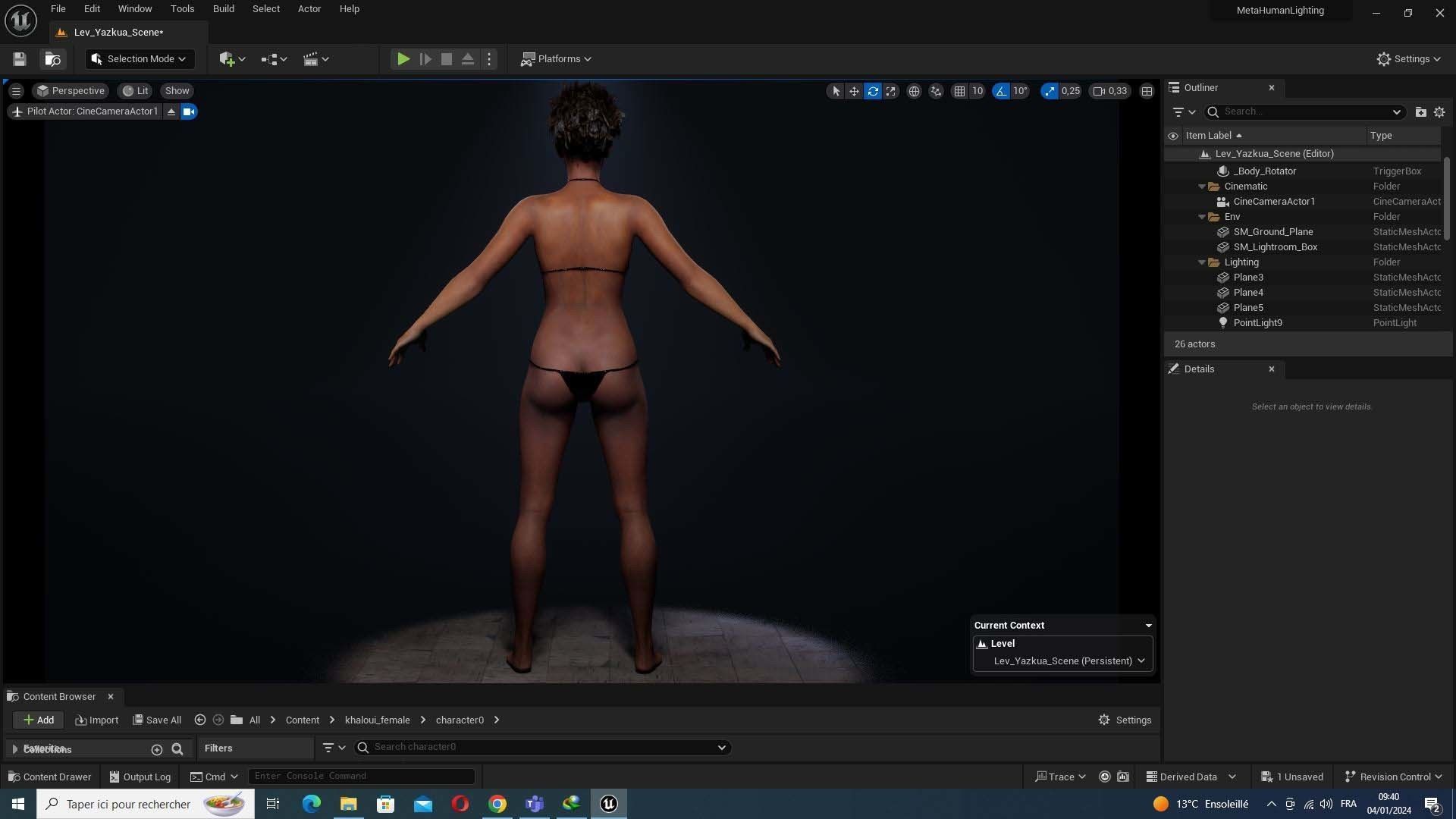Click the Outliner search field

(1304, 111)
